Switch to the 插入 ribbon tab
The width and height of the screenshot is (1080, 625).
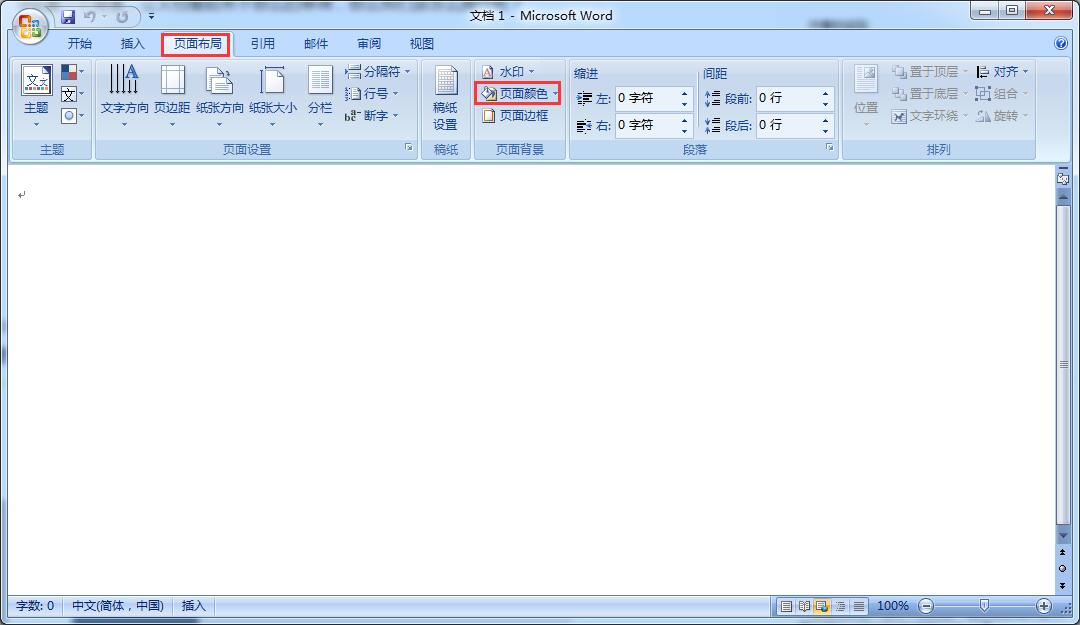132,44
